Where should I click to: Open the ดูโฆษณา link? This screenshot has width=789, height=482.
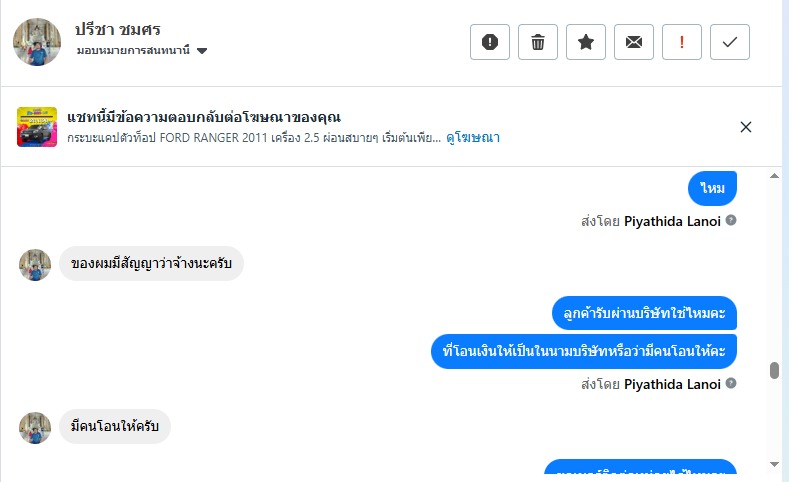click(473, 137)
